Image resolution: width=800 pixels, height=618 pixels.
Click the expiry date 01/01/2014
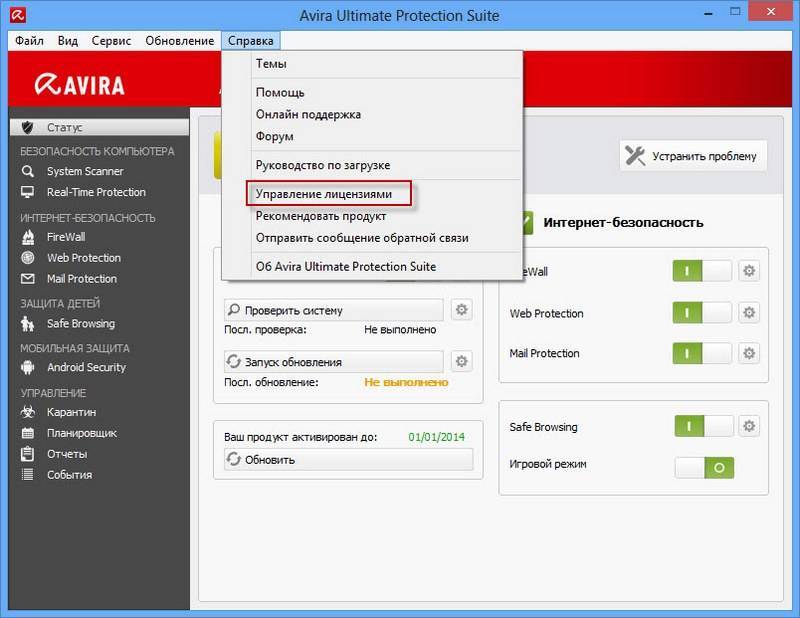[x=436, y=437]
